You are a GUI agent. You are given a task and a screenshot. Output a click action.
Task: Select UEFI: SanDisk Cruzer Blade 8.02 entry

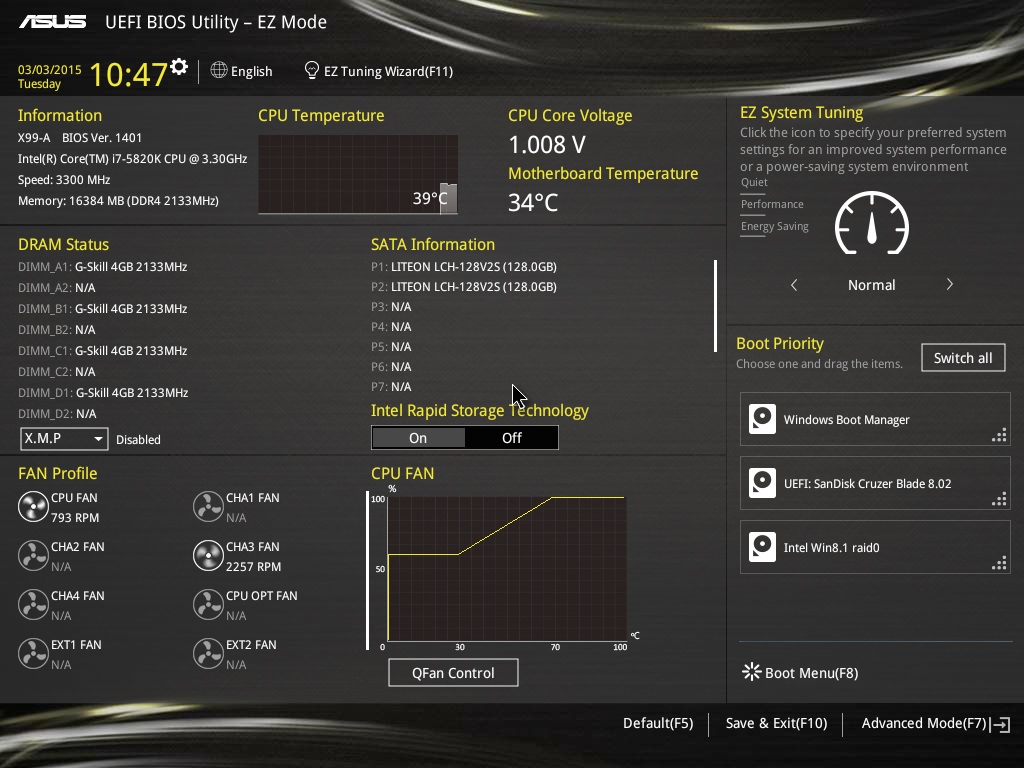pyautogui.click(x=875, y=483)
